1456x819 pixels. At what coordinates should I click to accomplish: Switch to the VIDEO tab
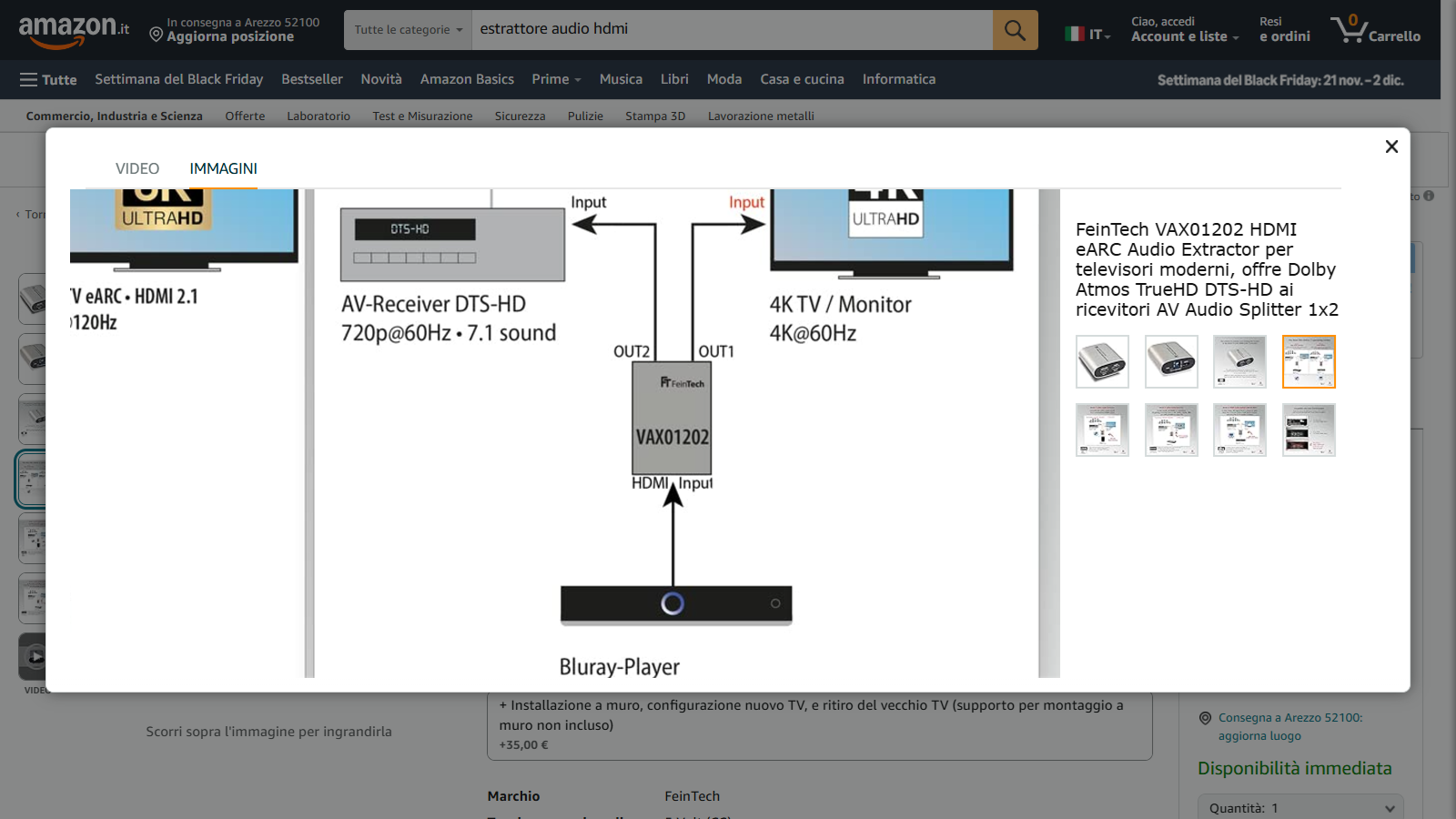[x=137, y=168]
